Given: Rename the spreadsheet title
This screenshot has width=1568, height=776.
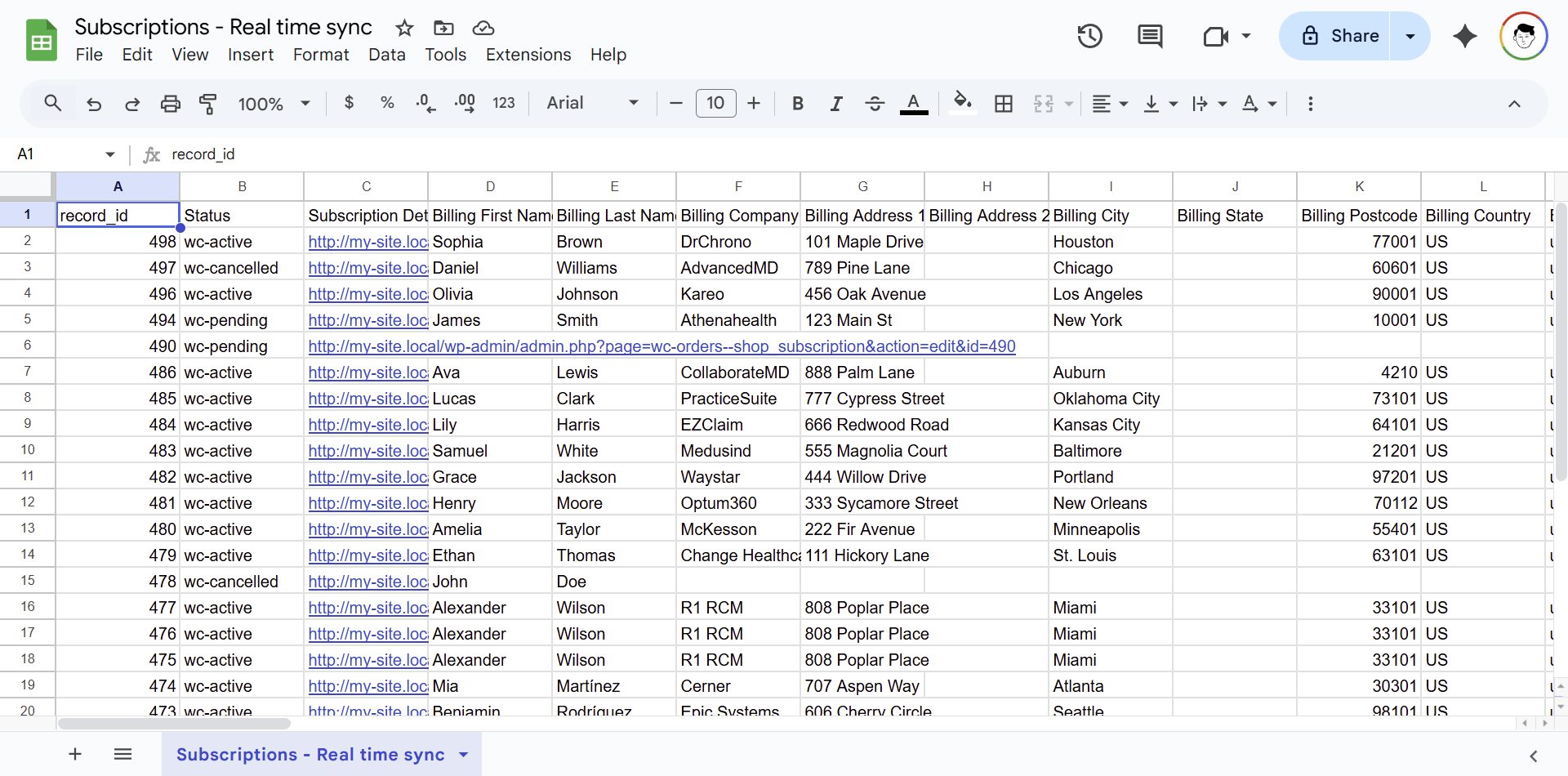Looking at the screenshot, I should [x=223, y=27].
